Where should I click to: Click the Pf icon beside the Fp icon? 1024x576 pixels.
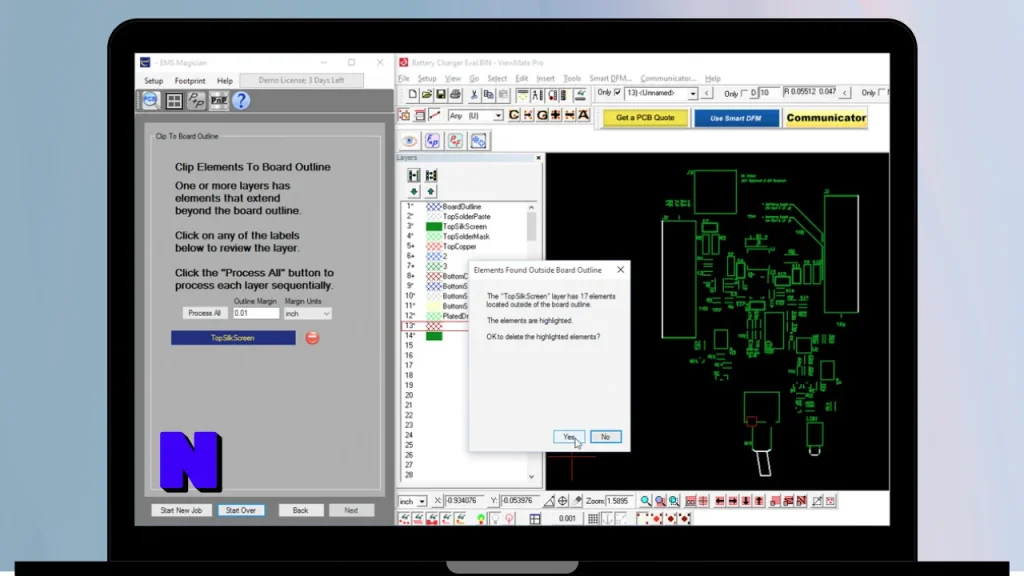pos(455,141)
